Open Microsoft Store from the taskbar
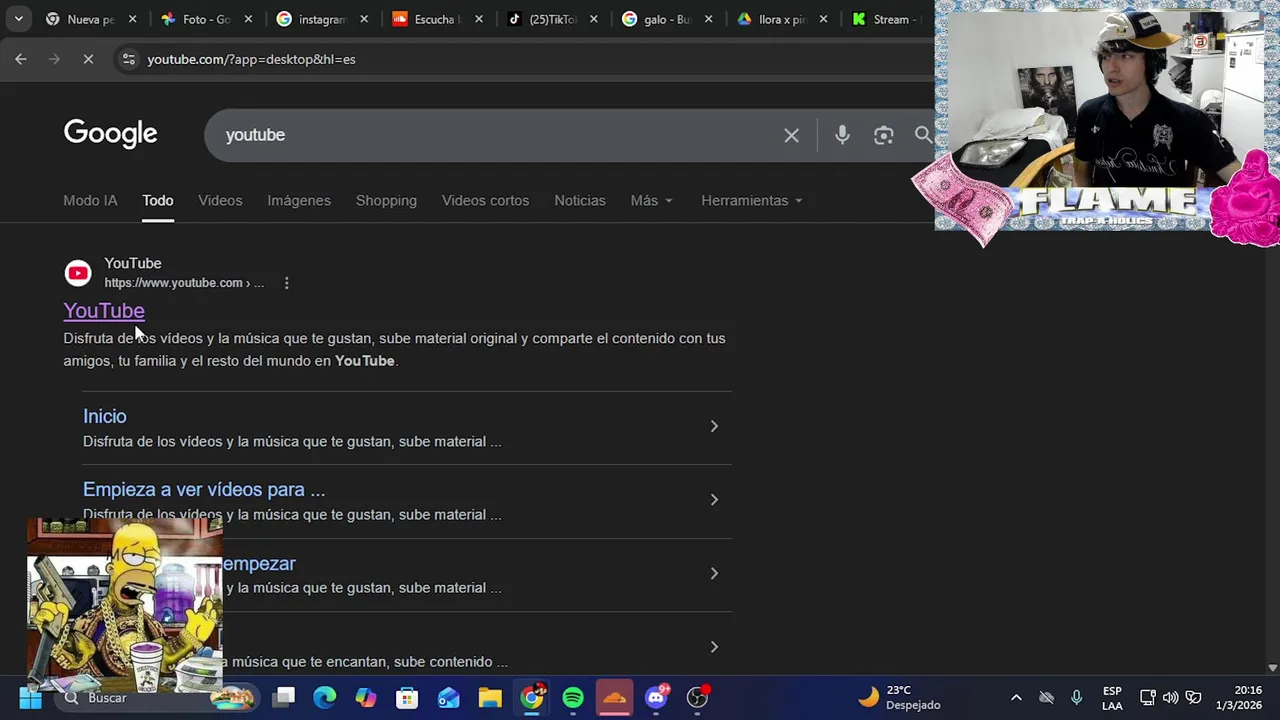1280x720 pixels. point(407,697)
